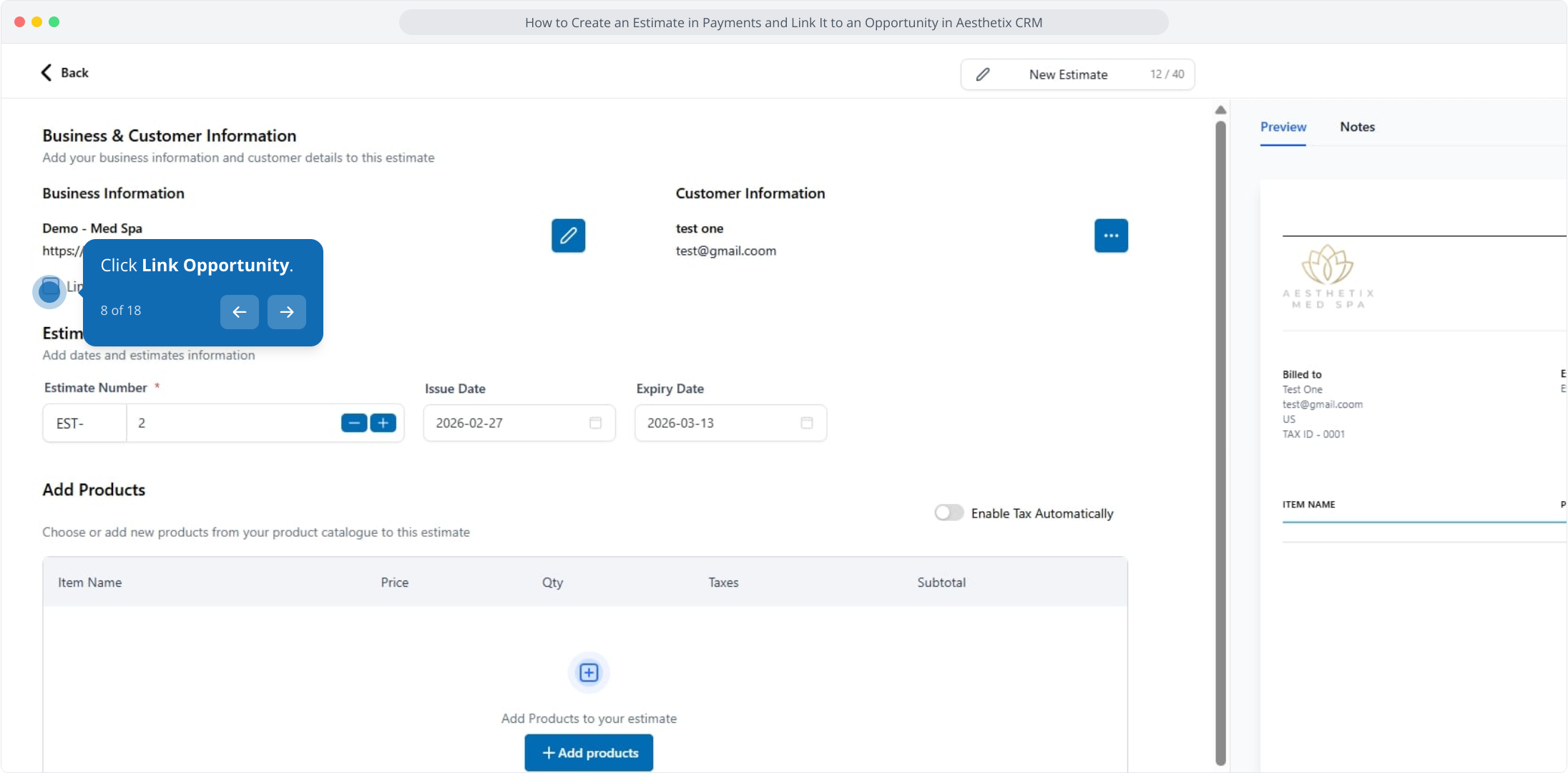Image resolution: width=1568 pixels, height=773 pixels.
Task: Click the pencil icon beside New Estimate title
Action: pyautogui.click(x=983, y=74)
